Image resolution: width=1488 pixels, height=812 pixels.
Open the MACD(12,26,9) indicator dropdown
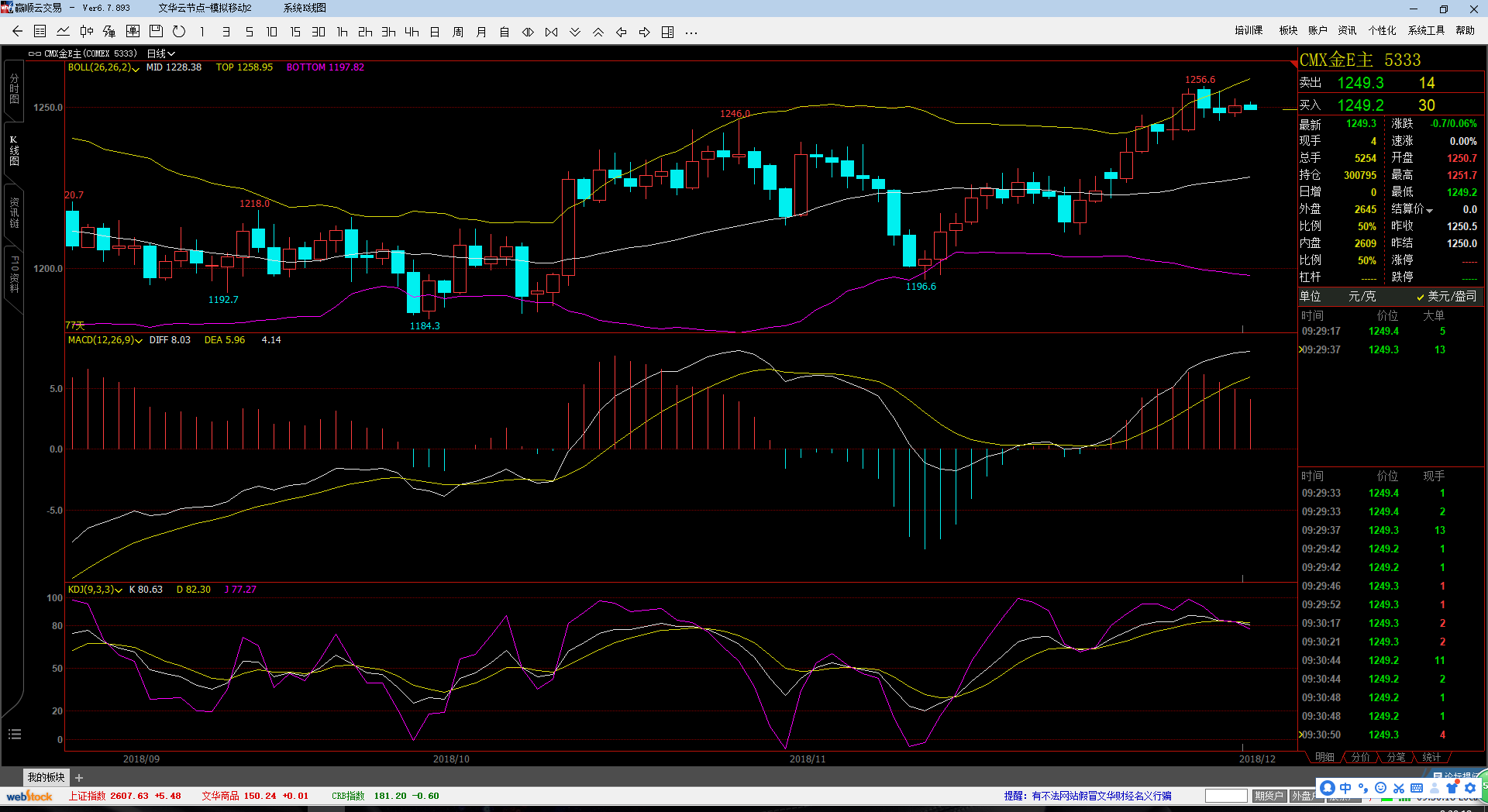(105, 340)
